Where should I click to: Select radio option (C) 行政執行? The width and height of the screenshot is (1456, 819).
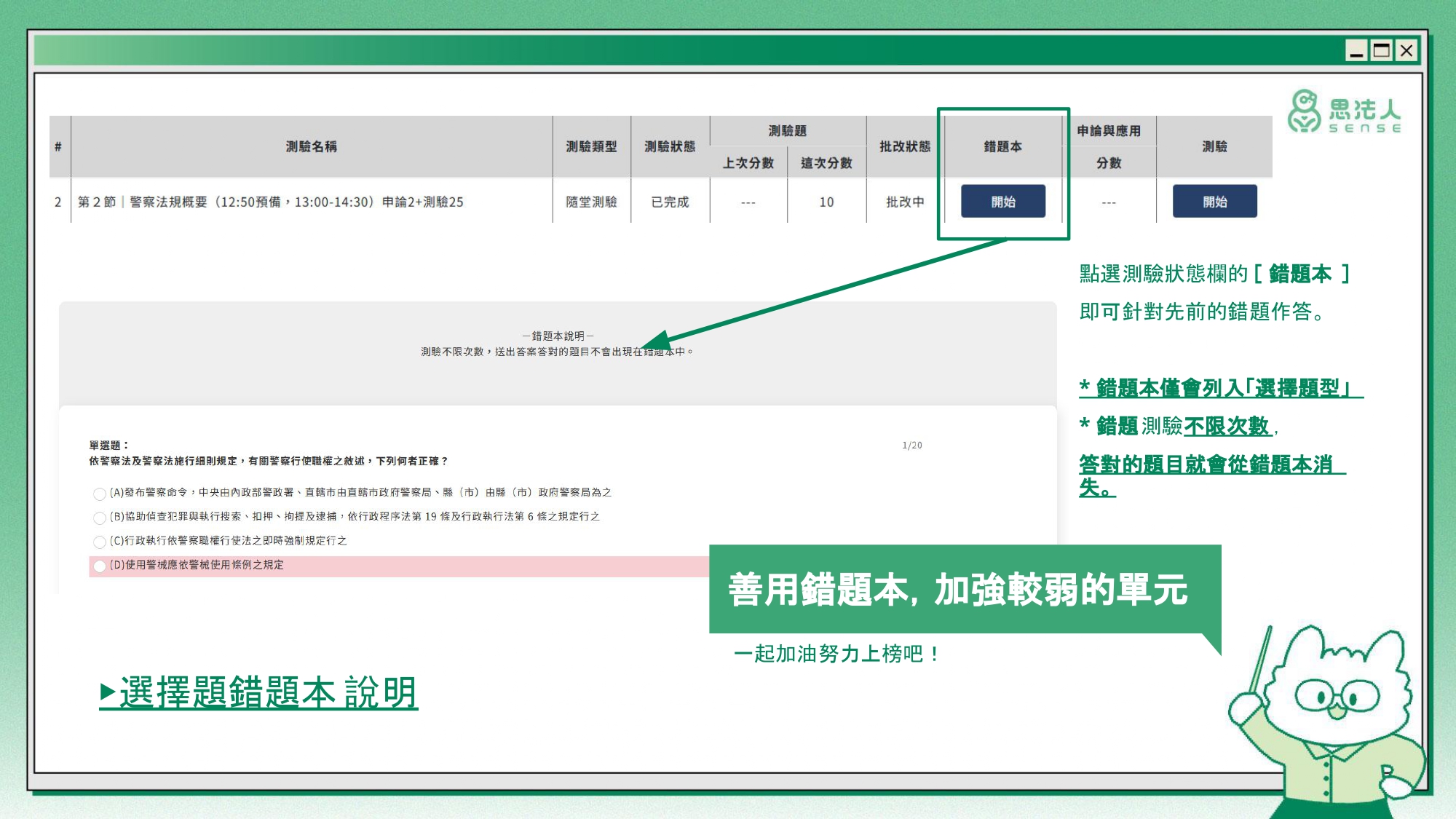point(100,542)
